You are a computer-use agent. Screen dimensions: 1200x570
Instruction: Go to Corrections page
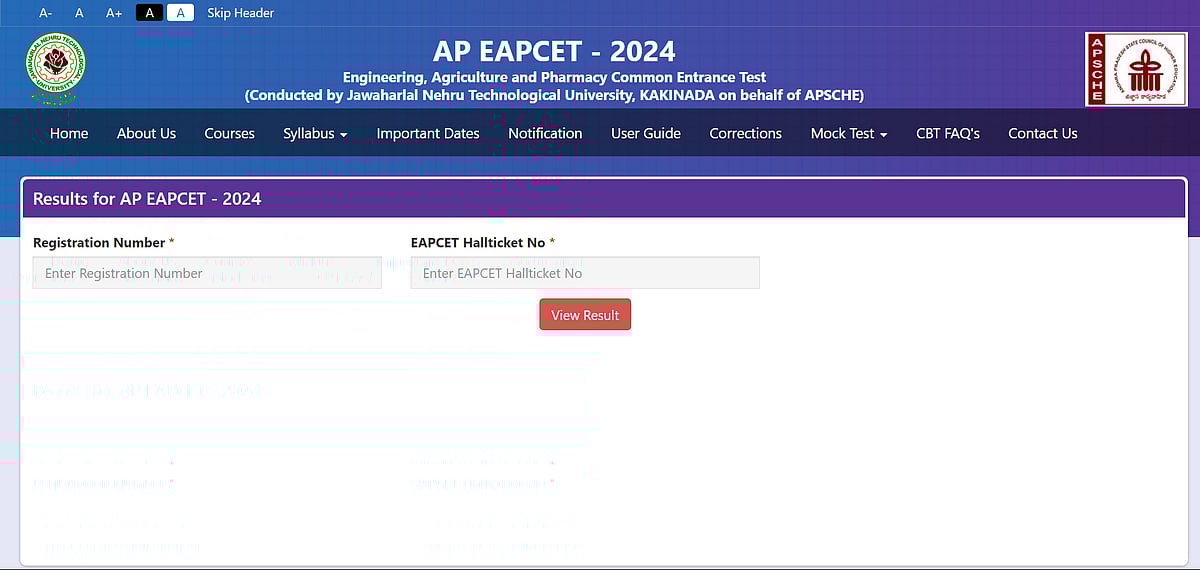point(746,133)
